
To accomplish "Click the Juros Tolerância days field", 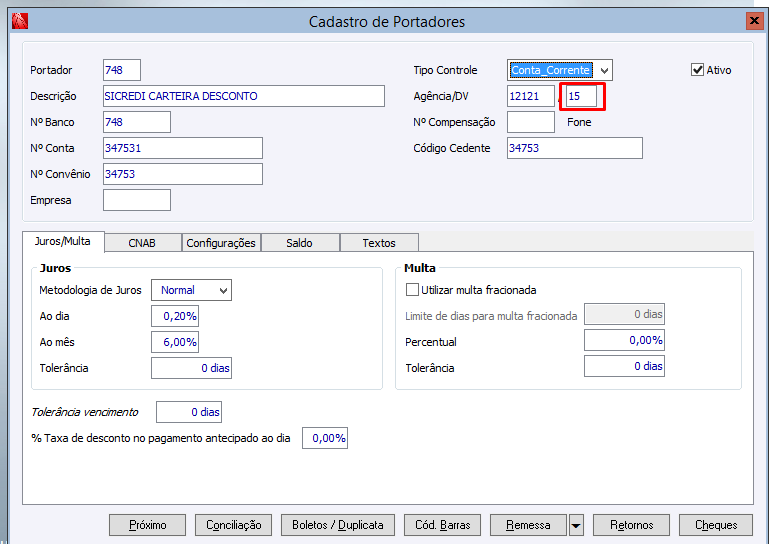I will 191,368.
